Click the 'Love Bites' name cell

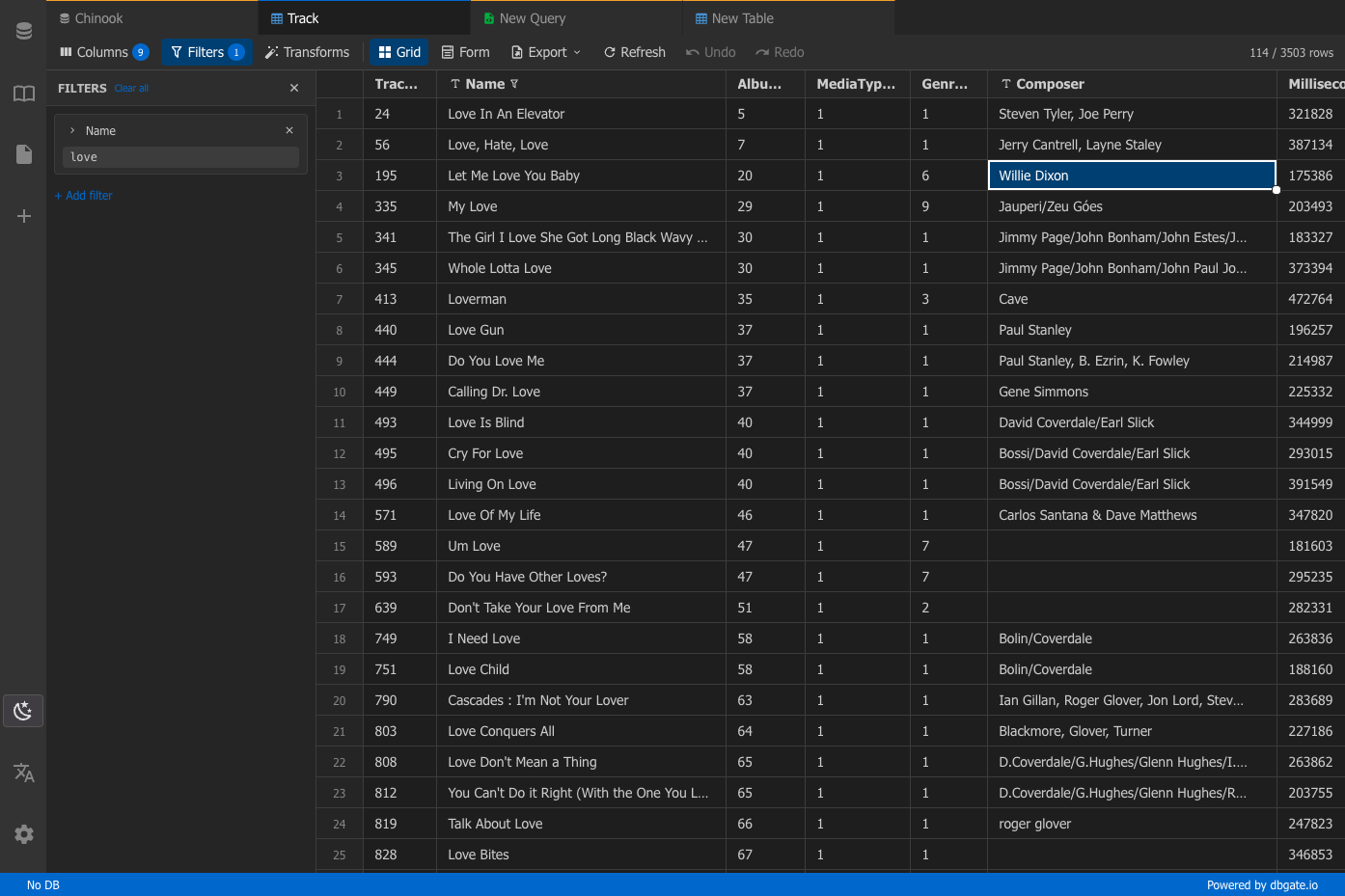pyautogui.click(x=581, y=855)
